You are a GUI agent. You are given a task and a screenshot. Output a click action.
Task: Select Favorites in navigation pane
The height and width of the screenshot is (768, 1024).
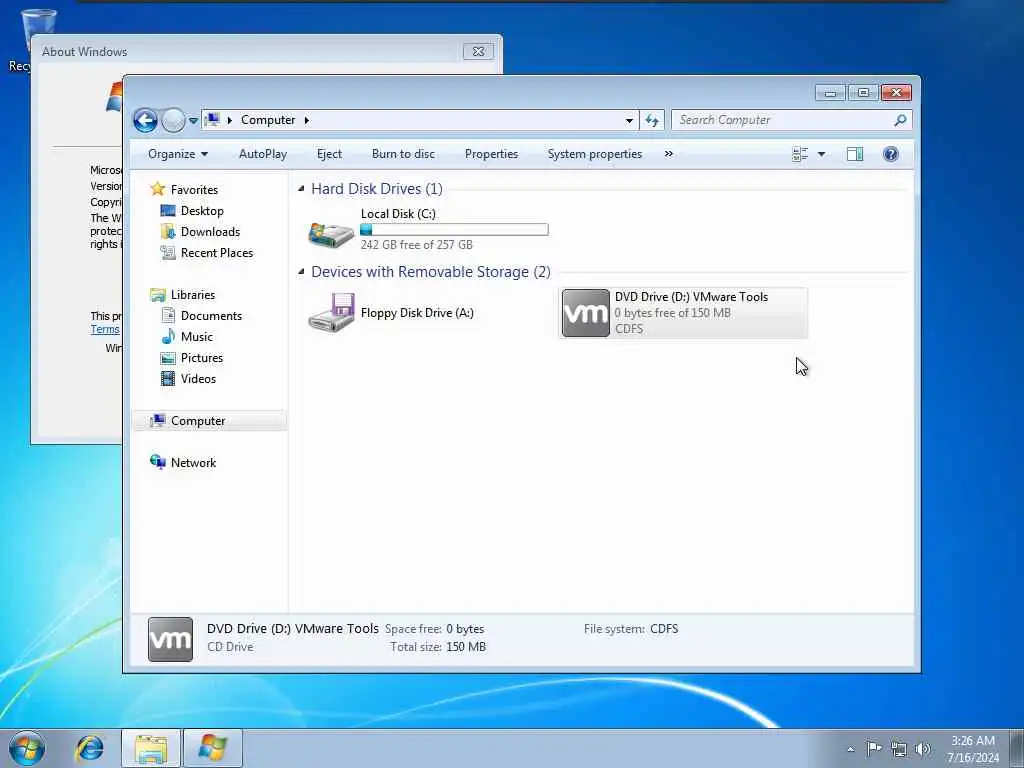coord(194,189)
